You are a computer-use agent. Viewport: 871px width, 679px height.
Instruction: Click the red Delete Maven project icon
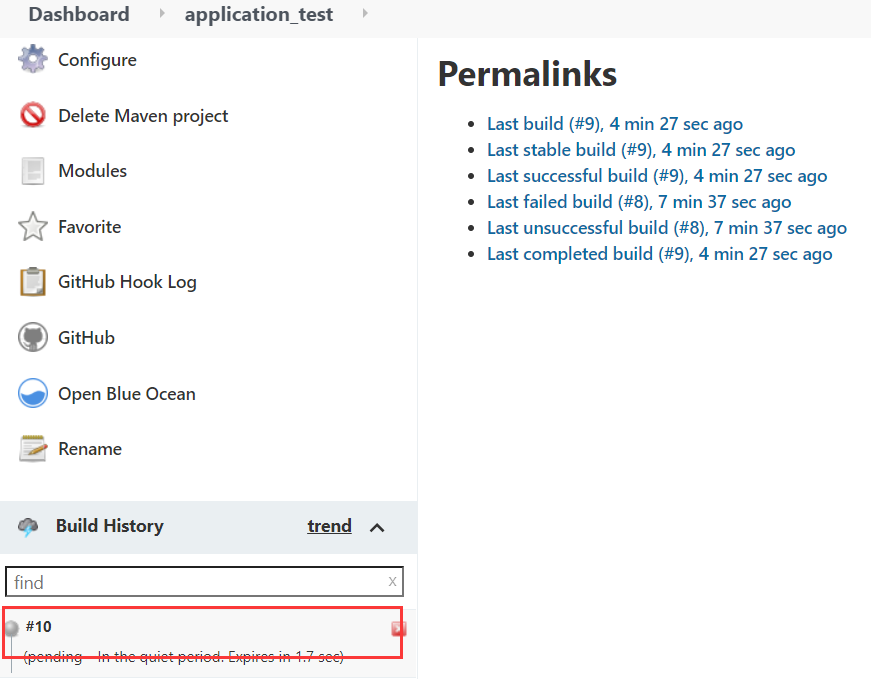pyautogui.click(x=33, y=115)
